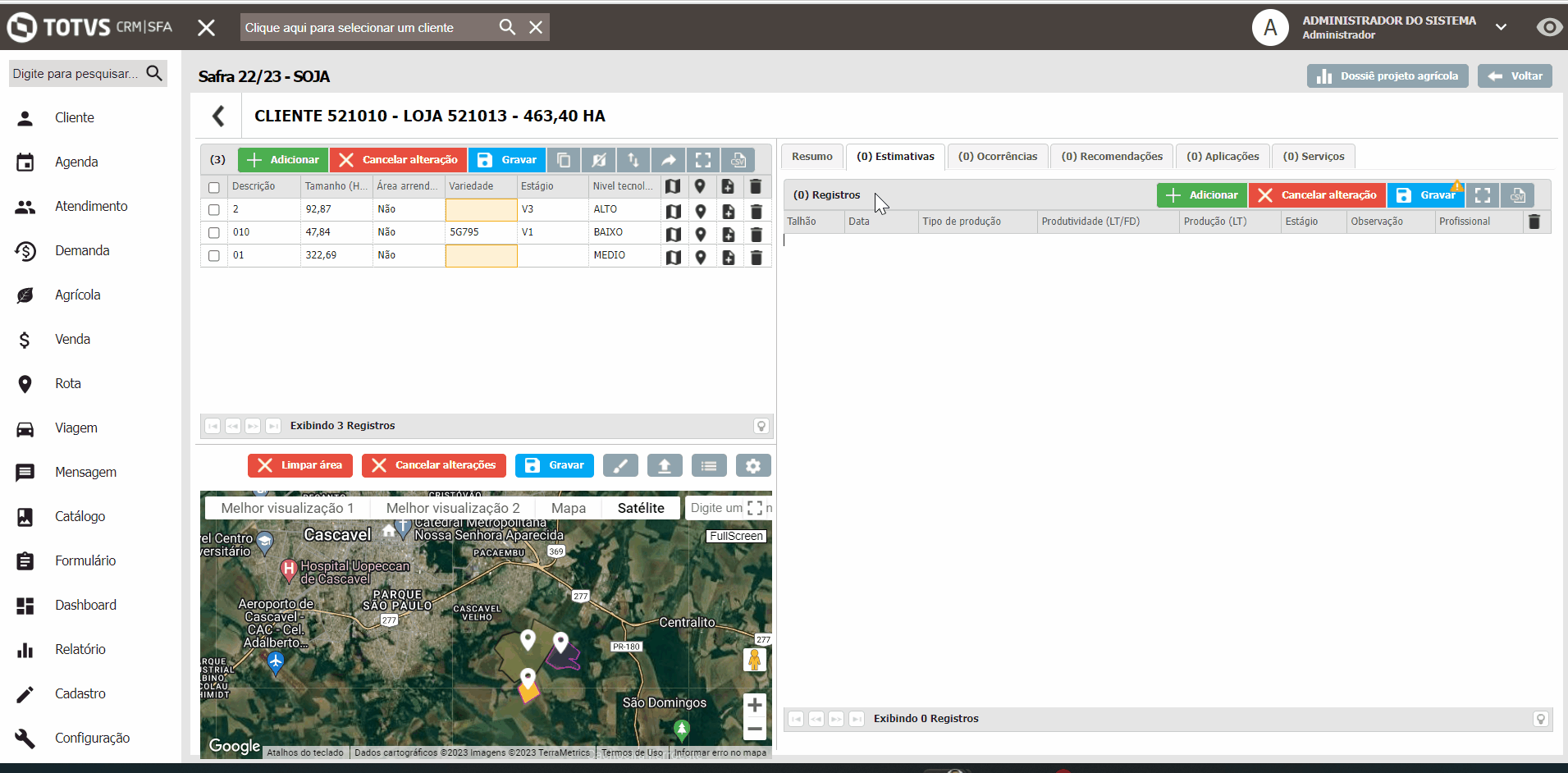This screenshot has height=773, width=1568.
Task: Open Dossiê projeto agrícola
Action: click(1387, 76)
